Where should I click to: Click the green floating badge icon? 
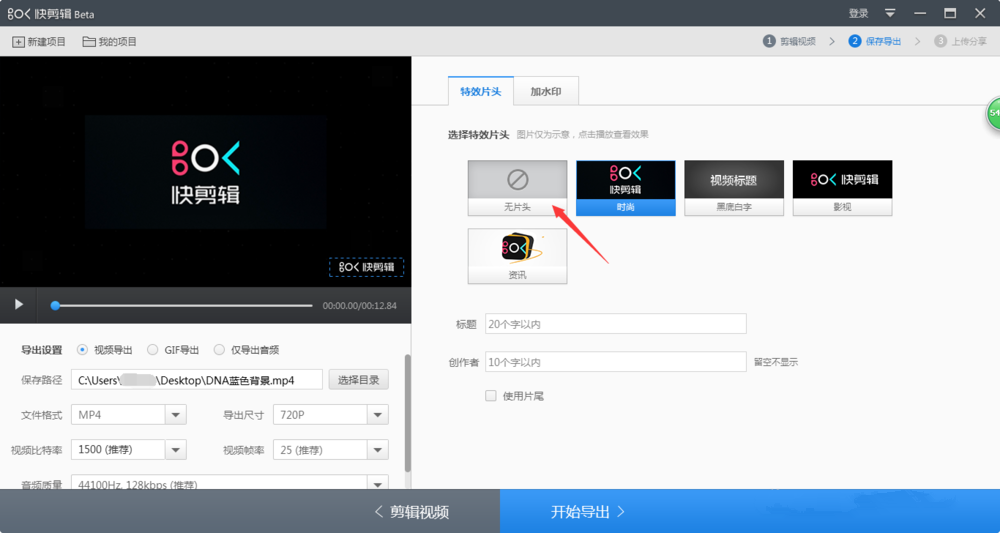tap(994, 114)
